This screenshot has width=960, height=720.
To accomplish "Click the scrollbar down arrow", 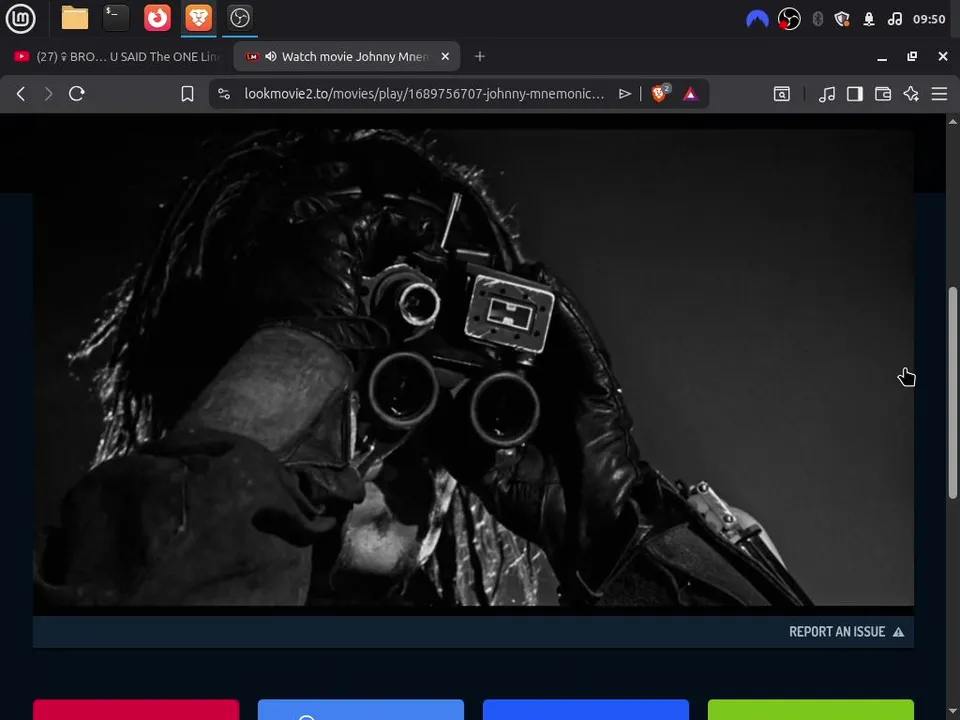I will pos(953,712).
